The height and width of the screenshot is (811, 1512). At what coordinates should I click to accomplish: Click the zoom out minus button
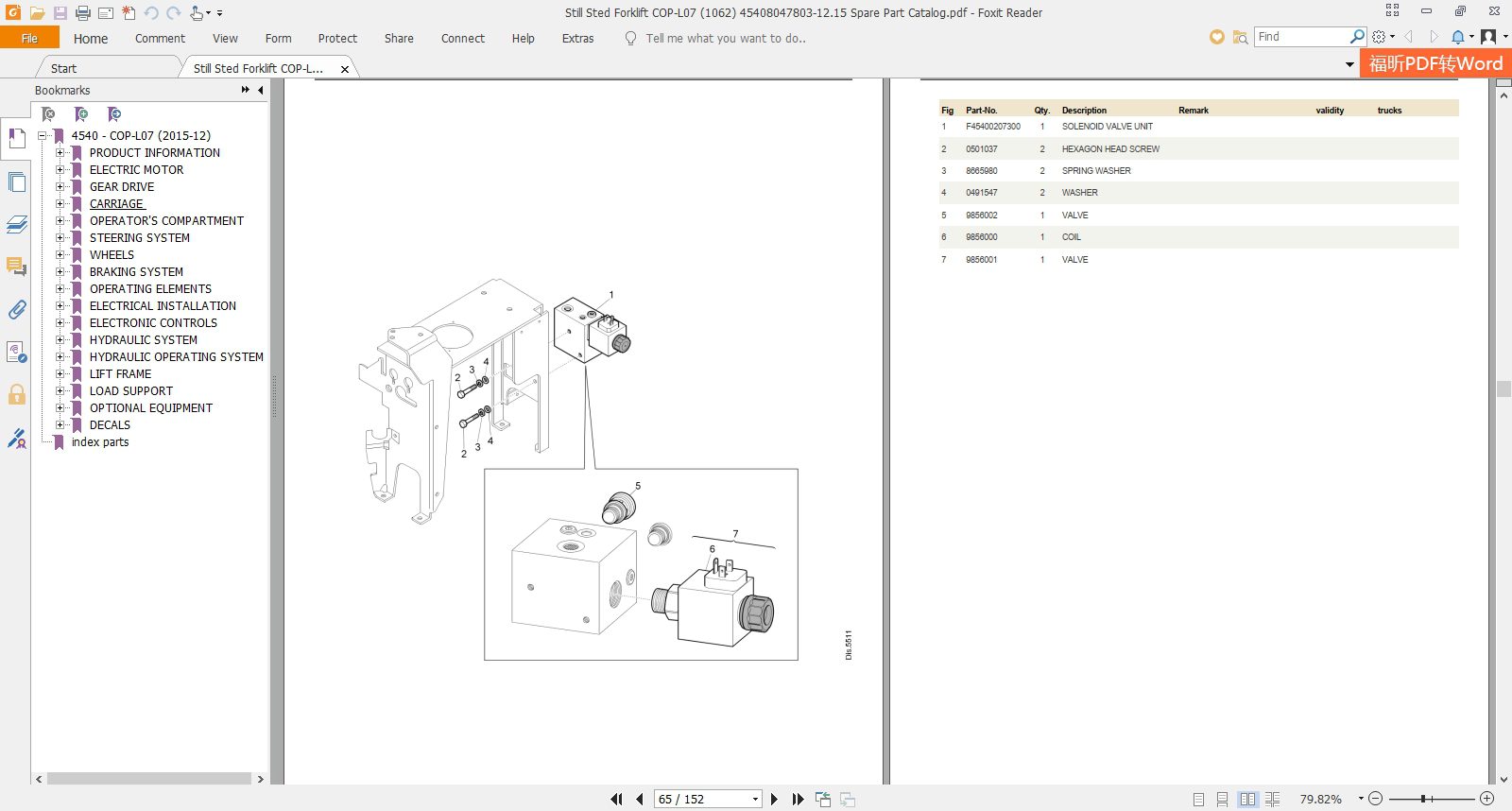1376,799
